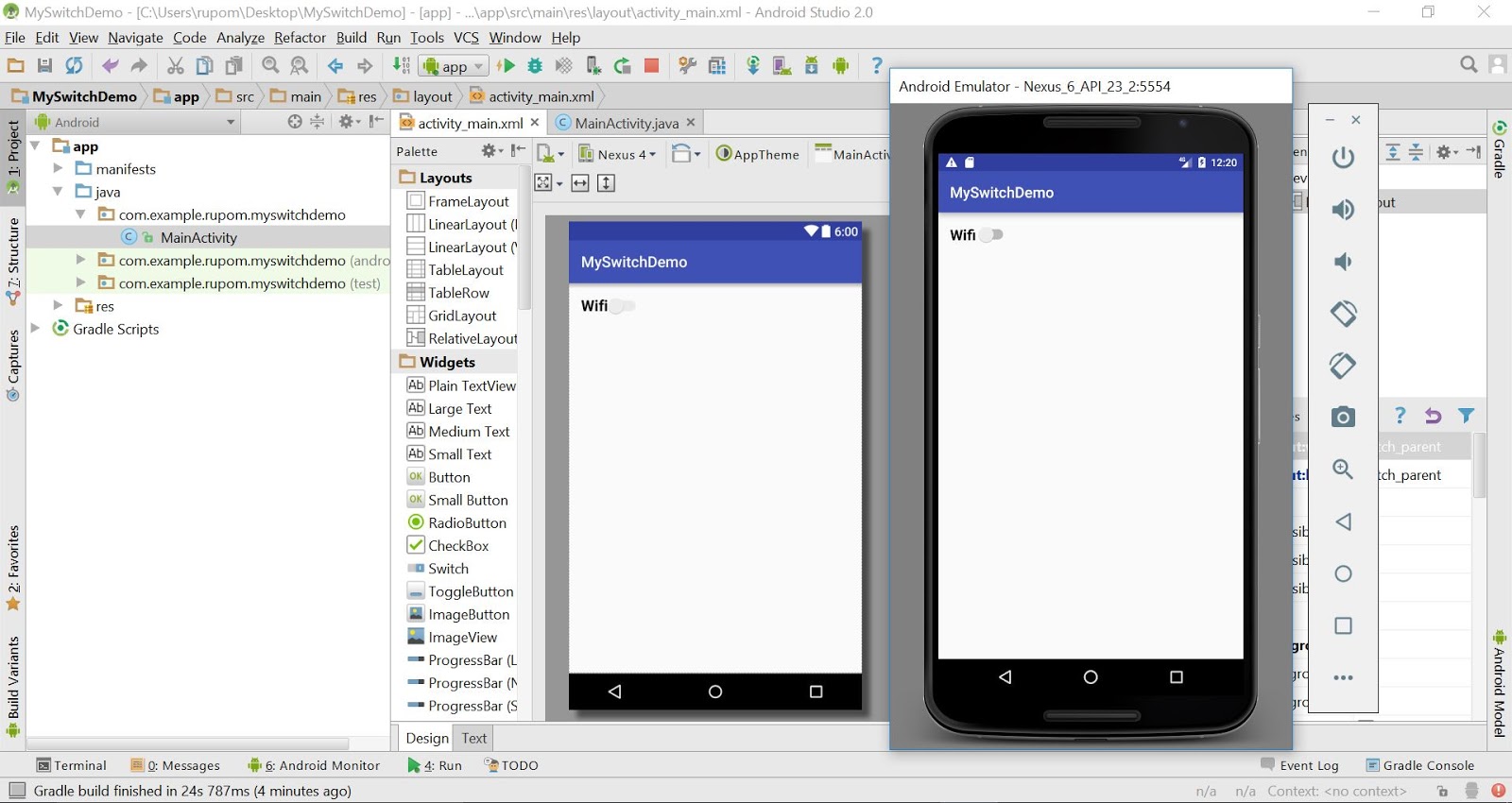Open the Nexus 4 device dropdown
This screenshot has height=803, width=1512.
[617, 154]
